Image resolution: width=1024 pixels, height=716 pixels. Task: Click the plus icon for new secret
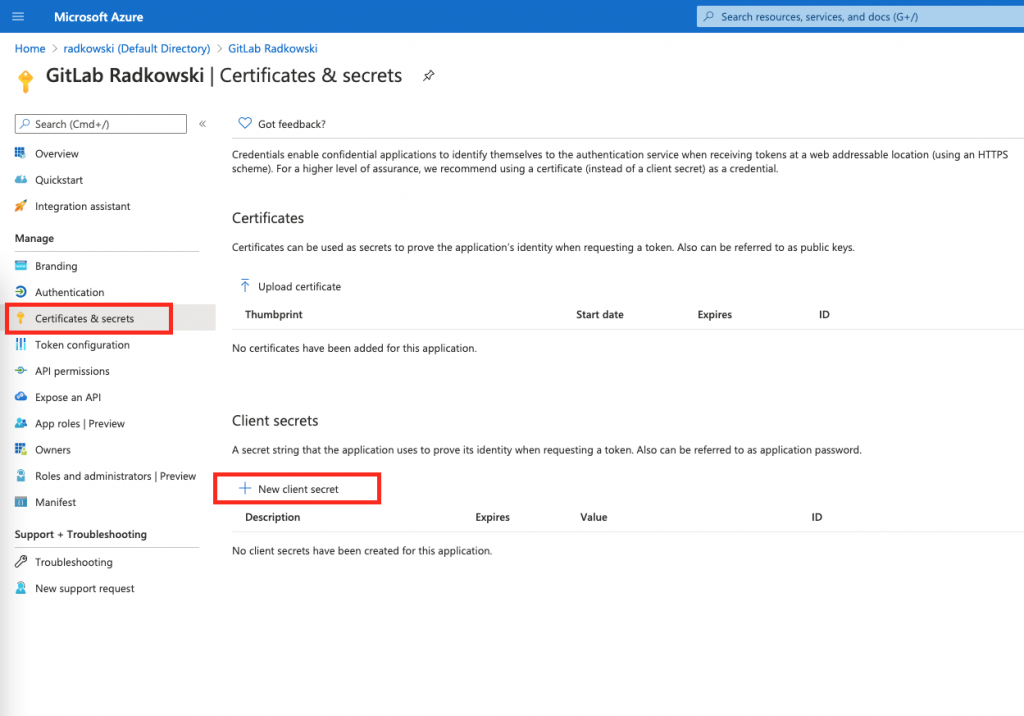[x=245, y=488]
